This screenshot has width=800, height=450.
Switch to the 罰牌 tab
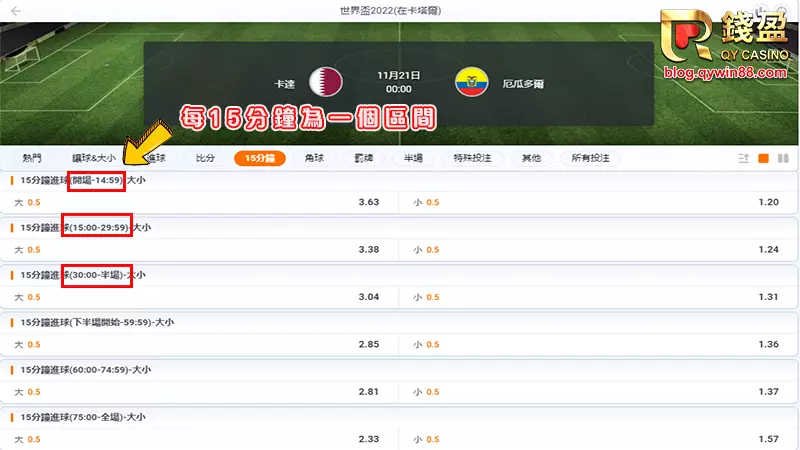click(364, 158)
